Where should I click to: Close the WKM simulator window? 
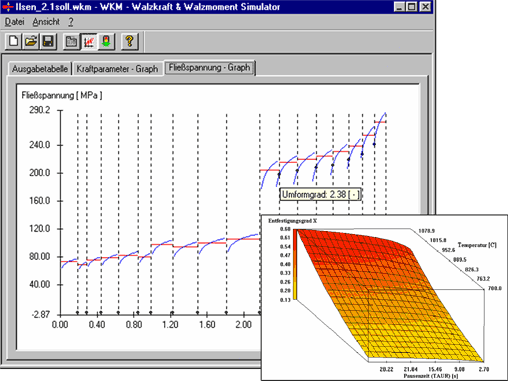click(x=425, y=7)
